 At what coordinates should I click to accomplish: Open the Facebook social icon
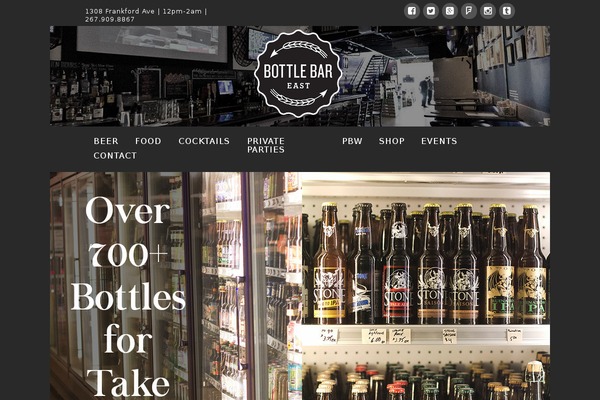click(x=412, y=11)
